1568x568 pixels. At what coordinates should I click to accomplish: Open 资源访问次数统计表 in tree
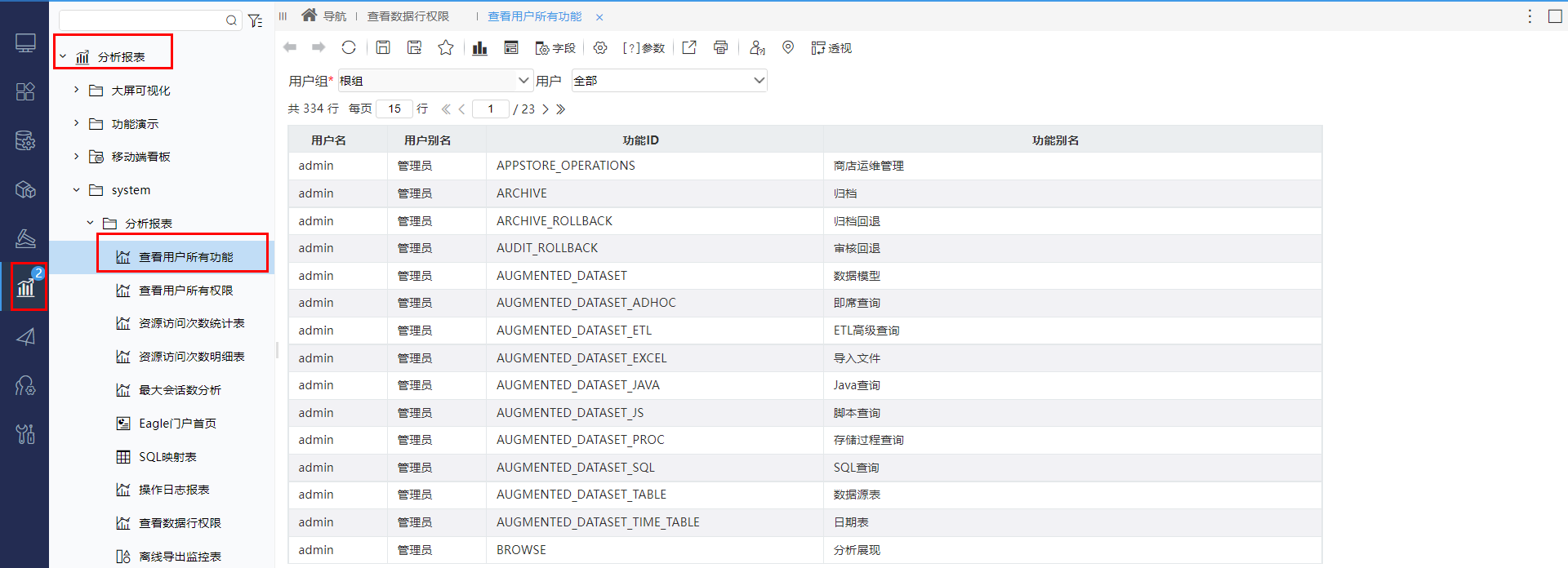(192, 323)
